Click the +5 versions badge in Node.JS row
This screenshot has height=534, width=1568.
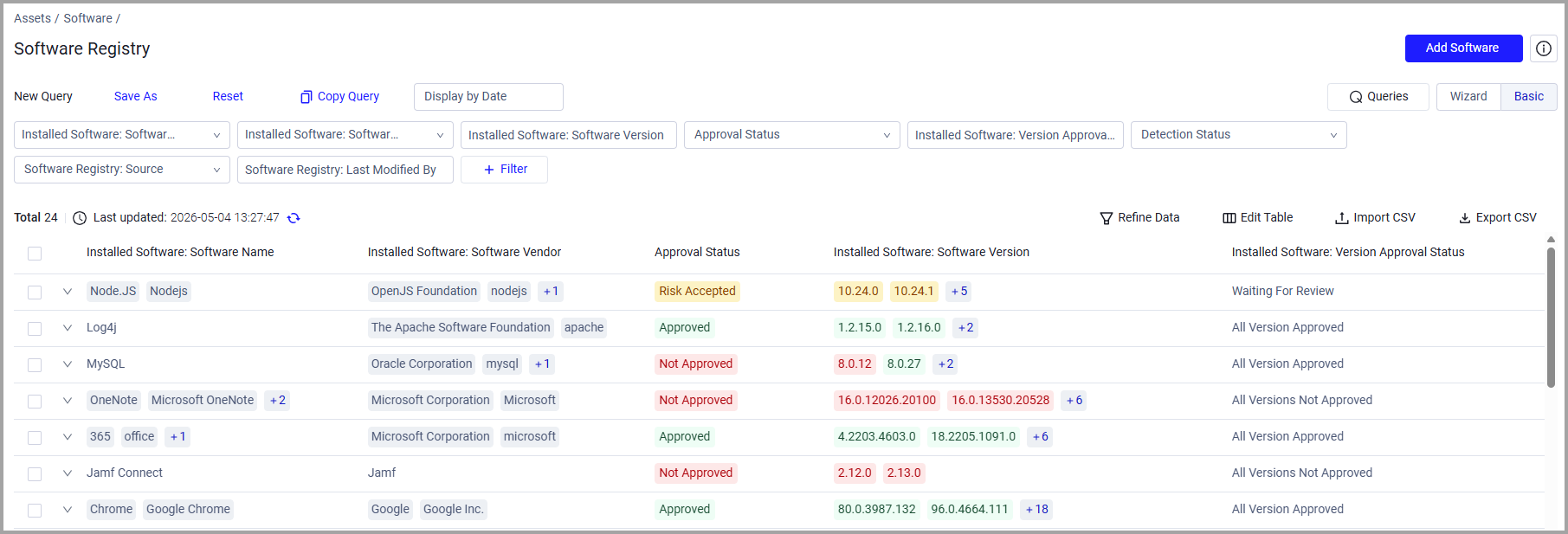click(958, 292)
